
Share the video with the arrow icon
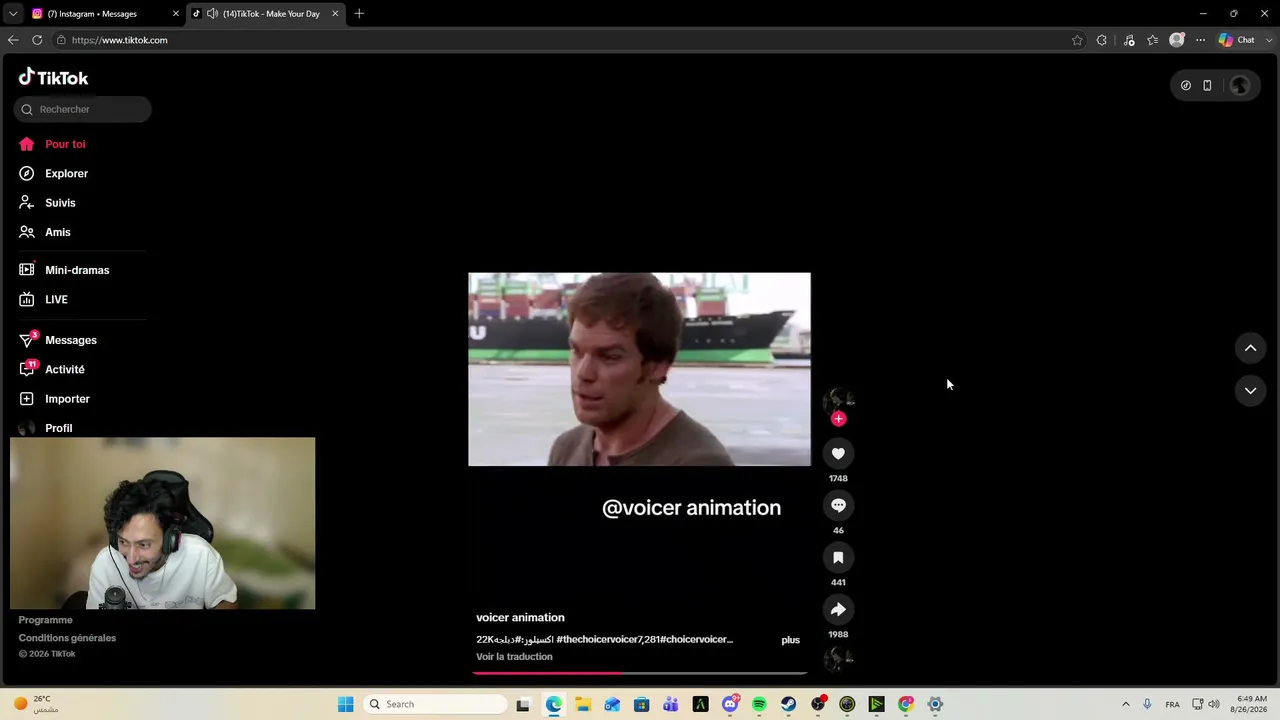coord(838,610)
